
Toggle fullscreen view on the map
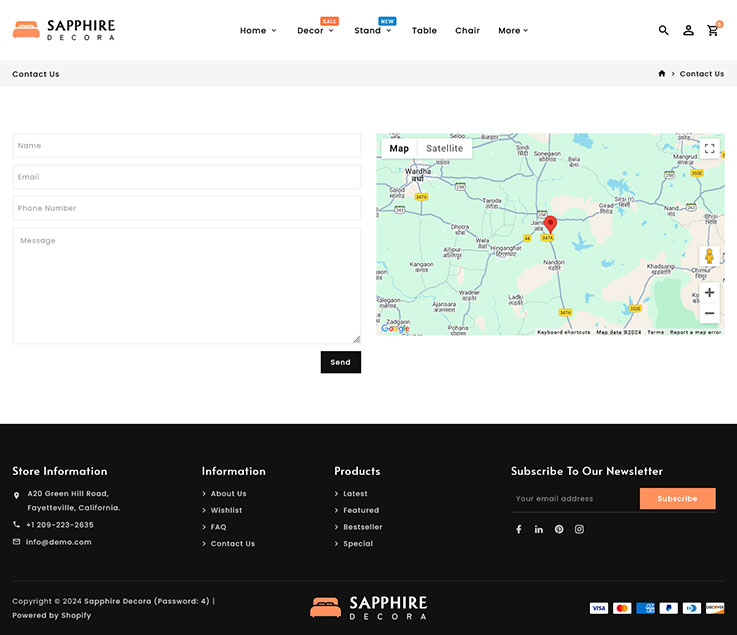(709, 149)
